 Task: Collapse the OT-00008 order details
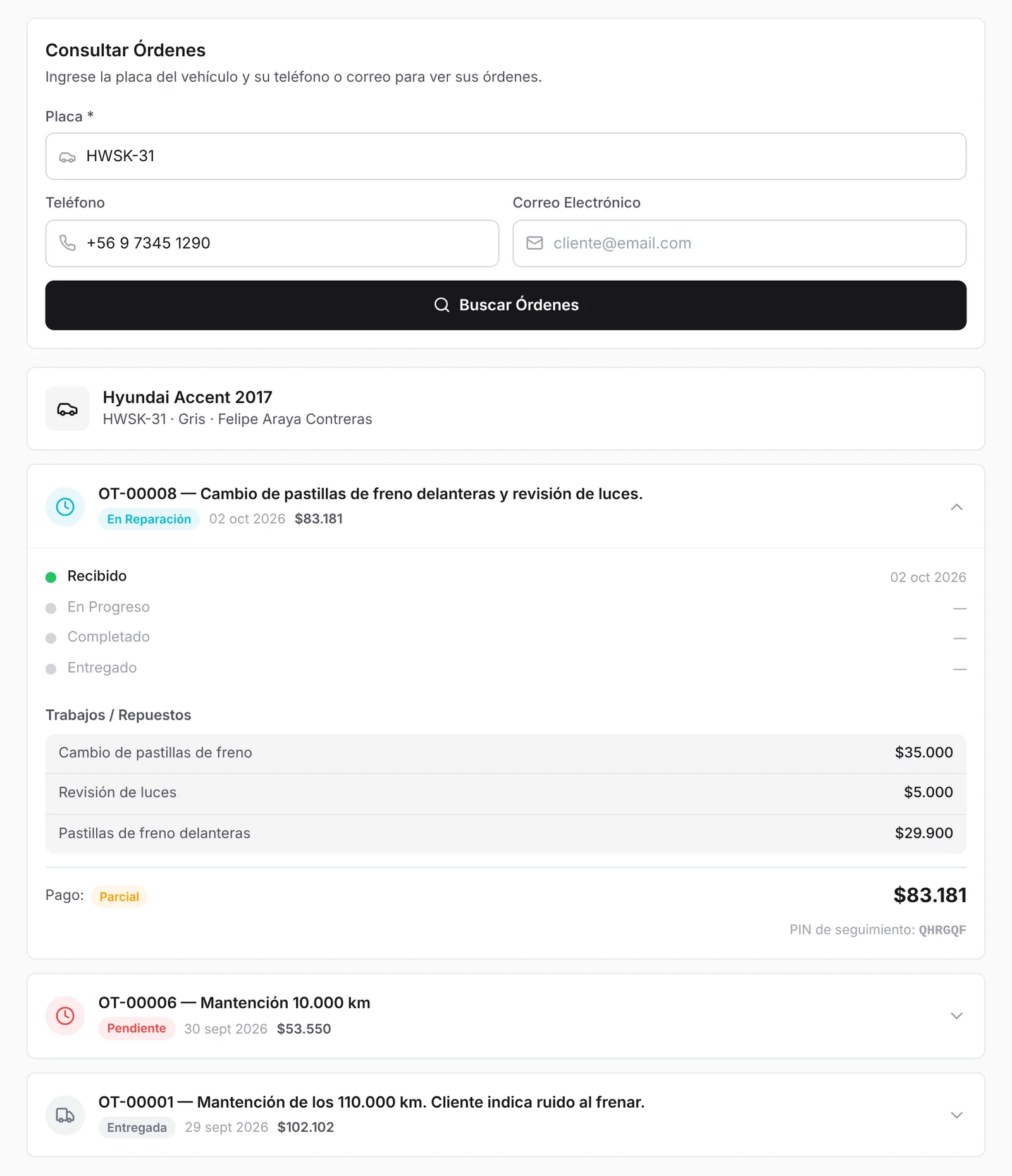coord(956,506)
